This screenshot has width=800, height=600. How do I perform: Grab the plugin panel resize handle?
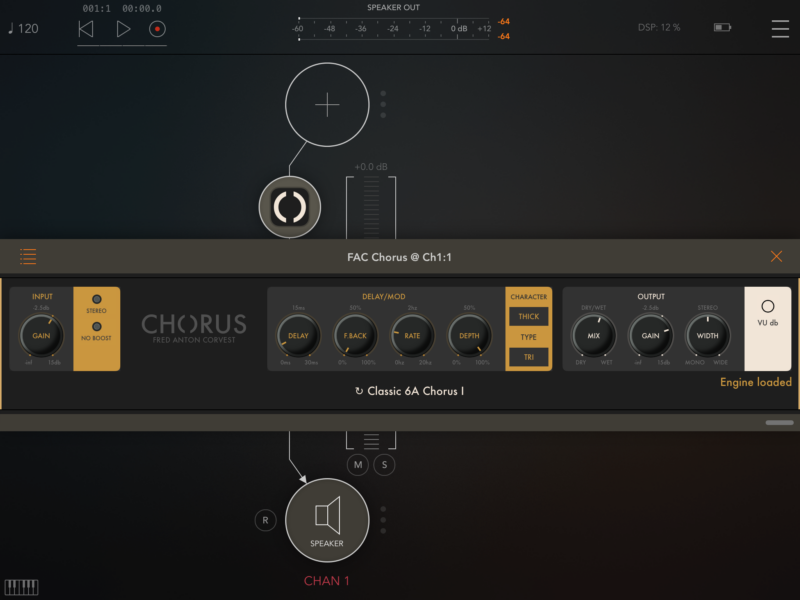pyautogui.click(x=779, y=422)
